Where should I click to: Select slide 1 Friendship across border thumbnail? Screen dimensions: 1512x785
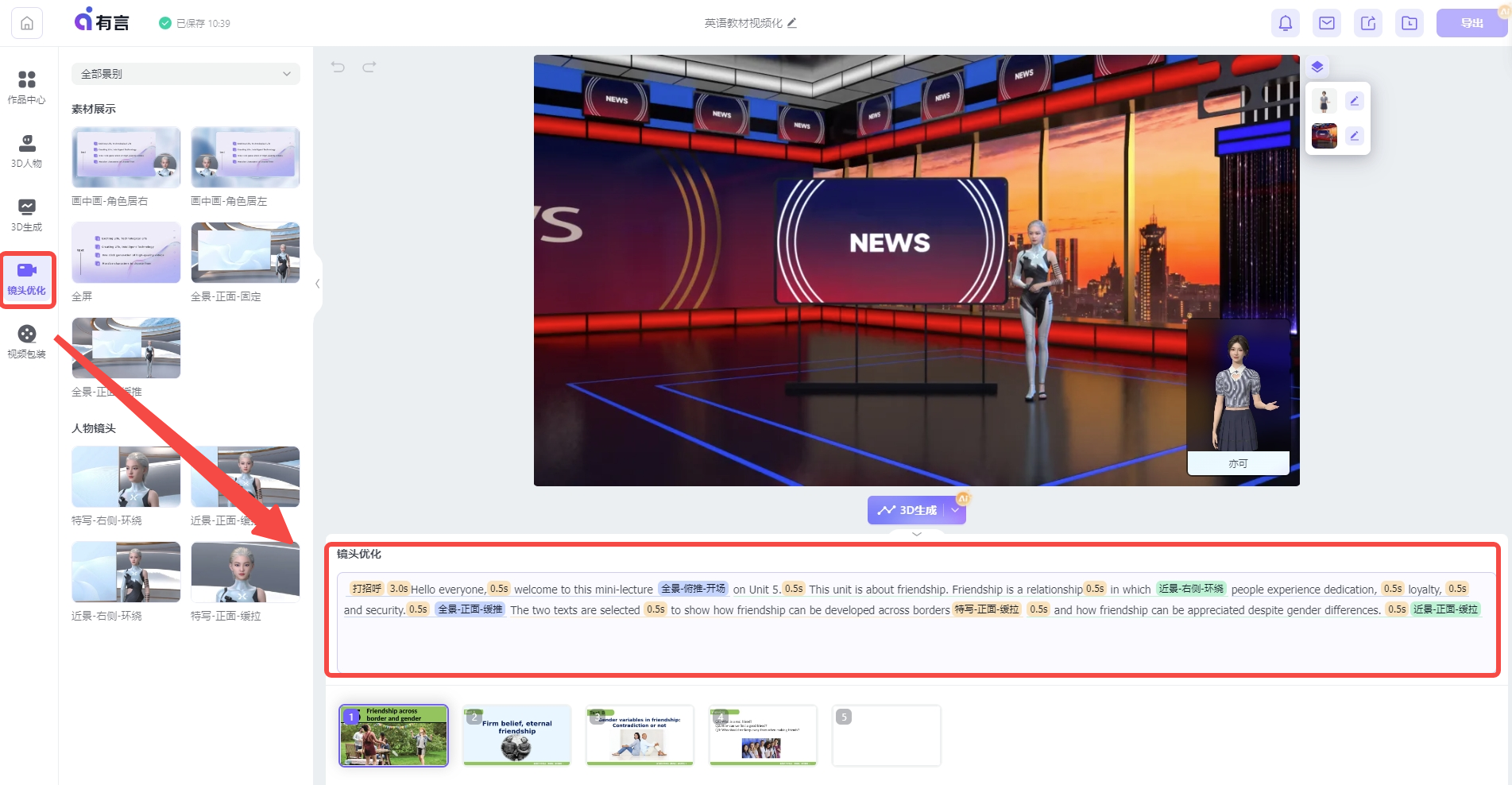(394, 736)
